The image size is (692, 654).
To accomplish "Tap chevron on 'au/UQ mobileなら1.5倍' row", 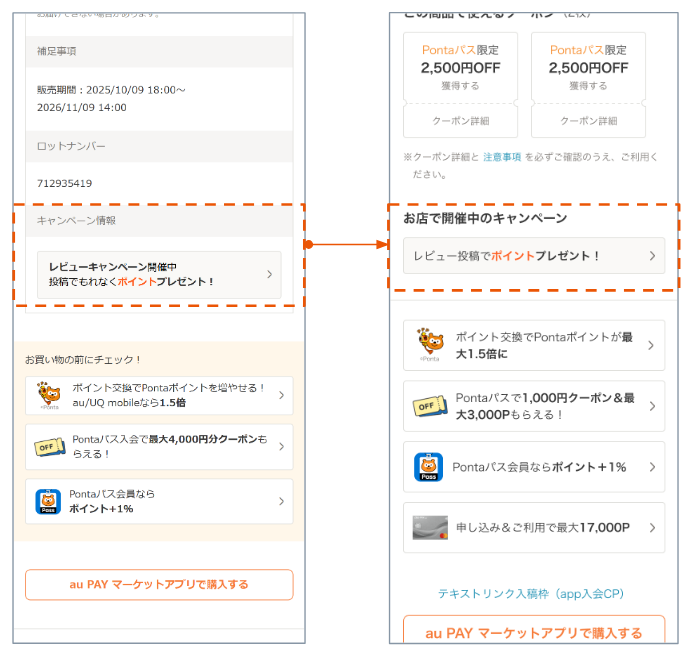I will pyautogui.click(x=280, y=395).
